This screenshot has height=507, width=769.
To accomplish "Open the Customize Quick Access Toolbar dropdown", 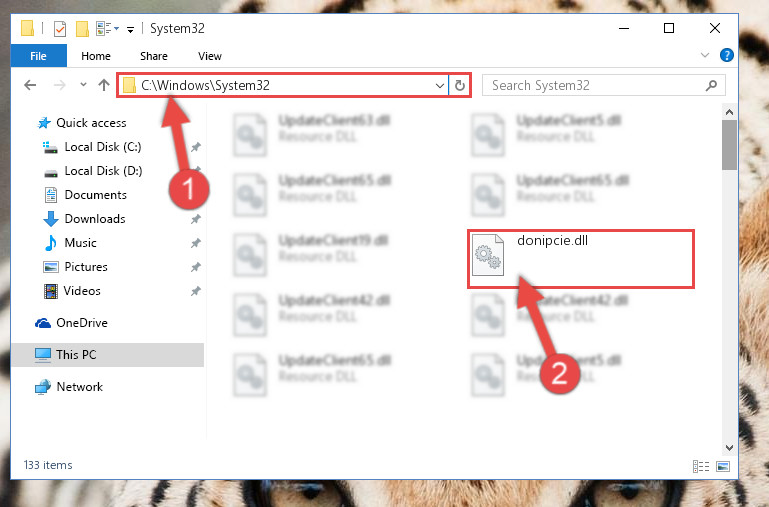I will 130,30.
